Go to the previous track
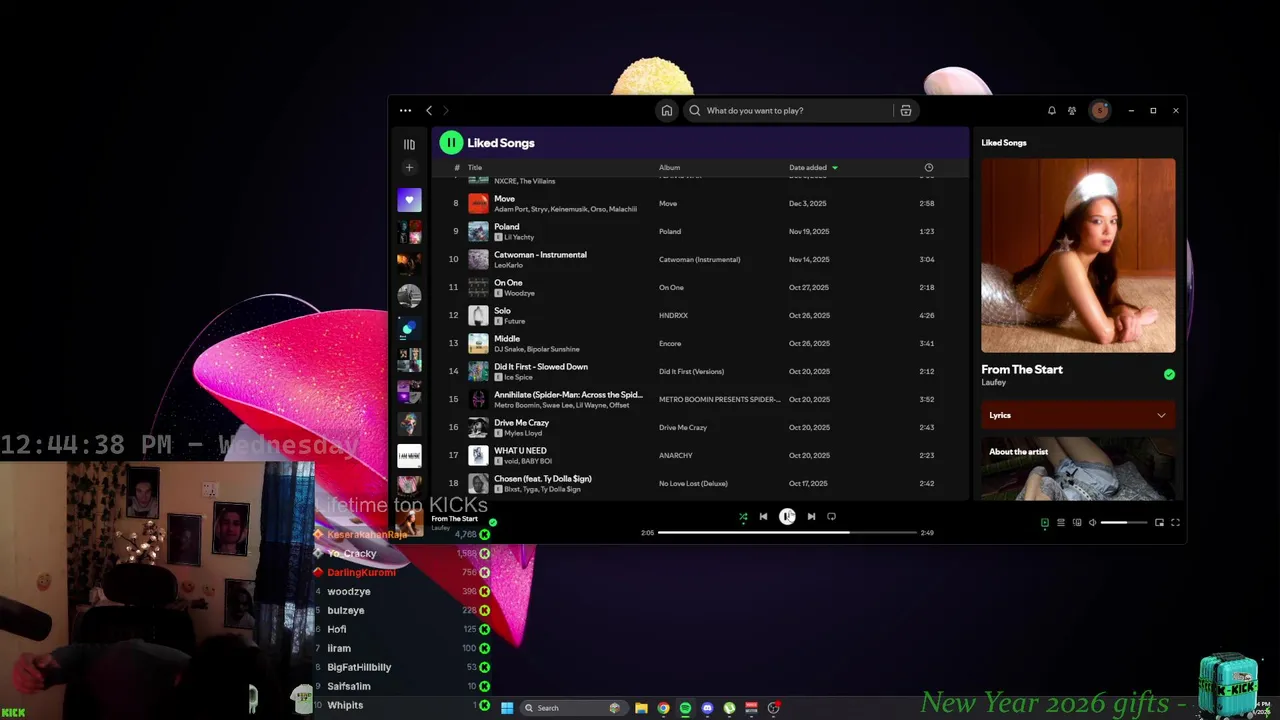 (x=763, y=517)
